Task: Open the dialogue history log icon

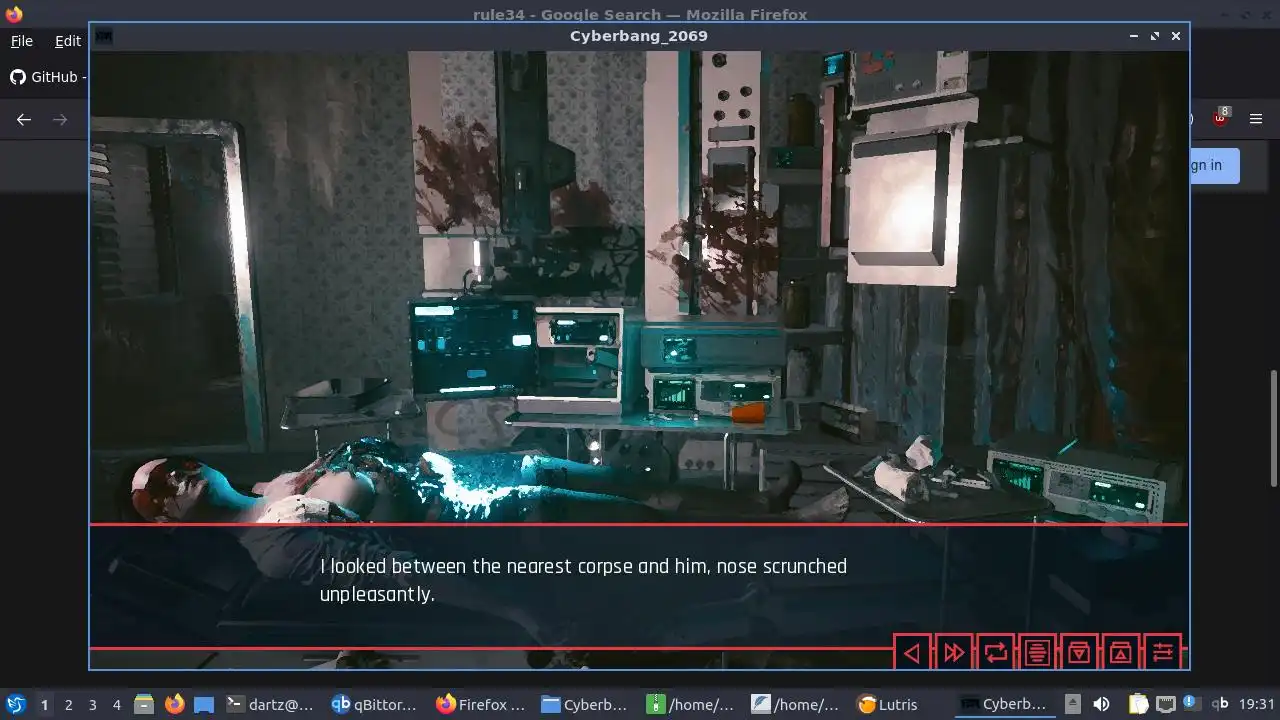Action: [1038, 653]
